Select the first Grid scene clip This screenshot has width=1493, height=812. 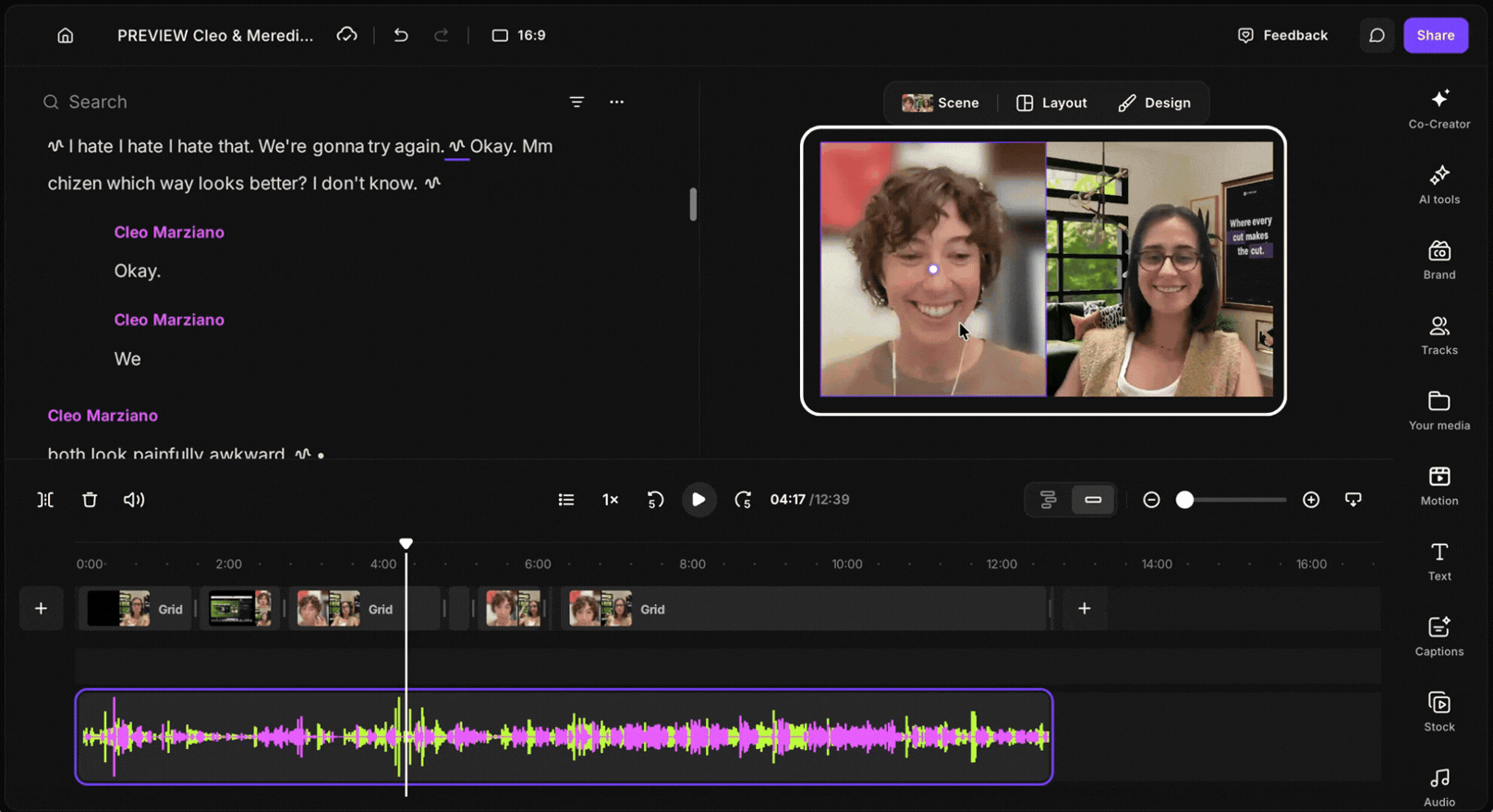[135, 609]
